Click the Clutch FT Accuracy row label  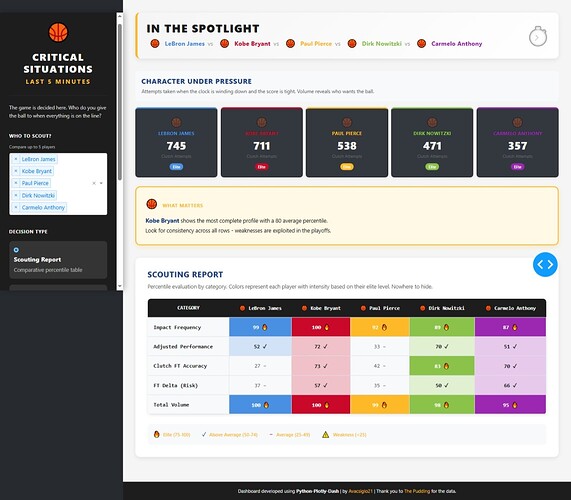180,366
